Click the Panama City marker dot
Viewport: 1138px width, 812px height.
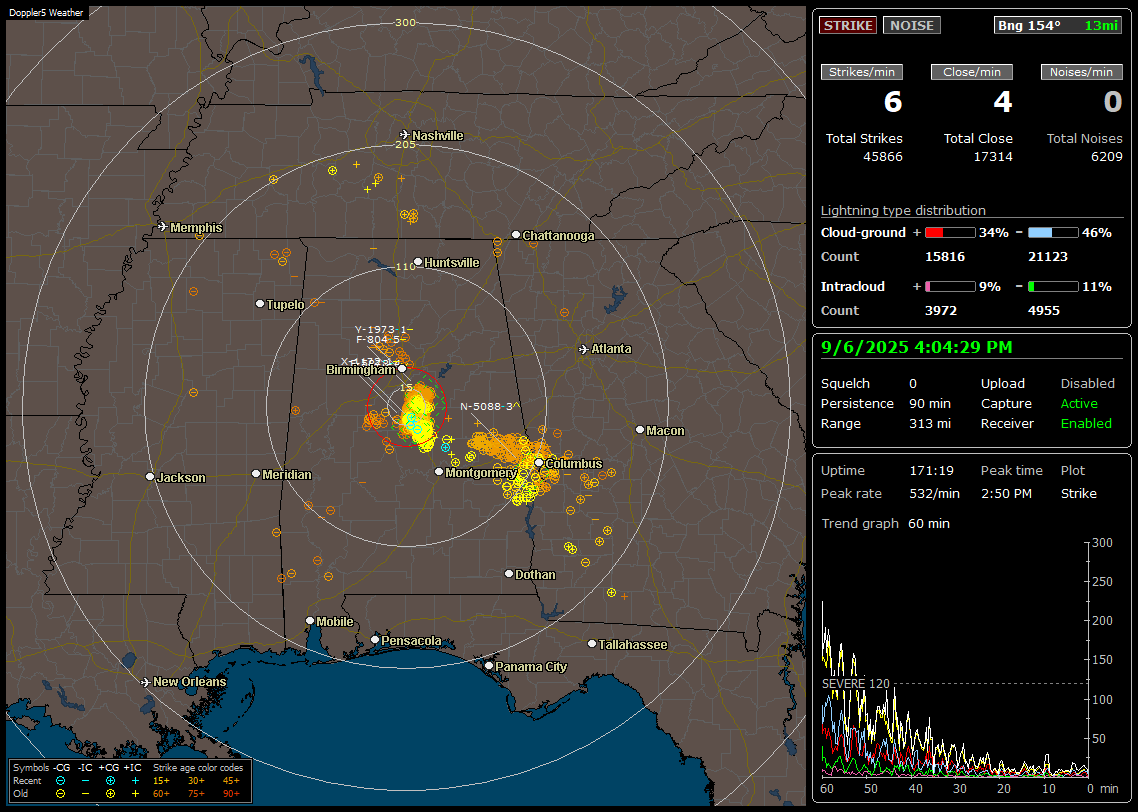coord(489,665)
